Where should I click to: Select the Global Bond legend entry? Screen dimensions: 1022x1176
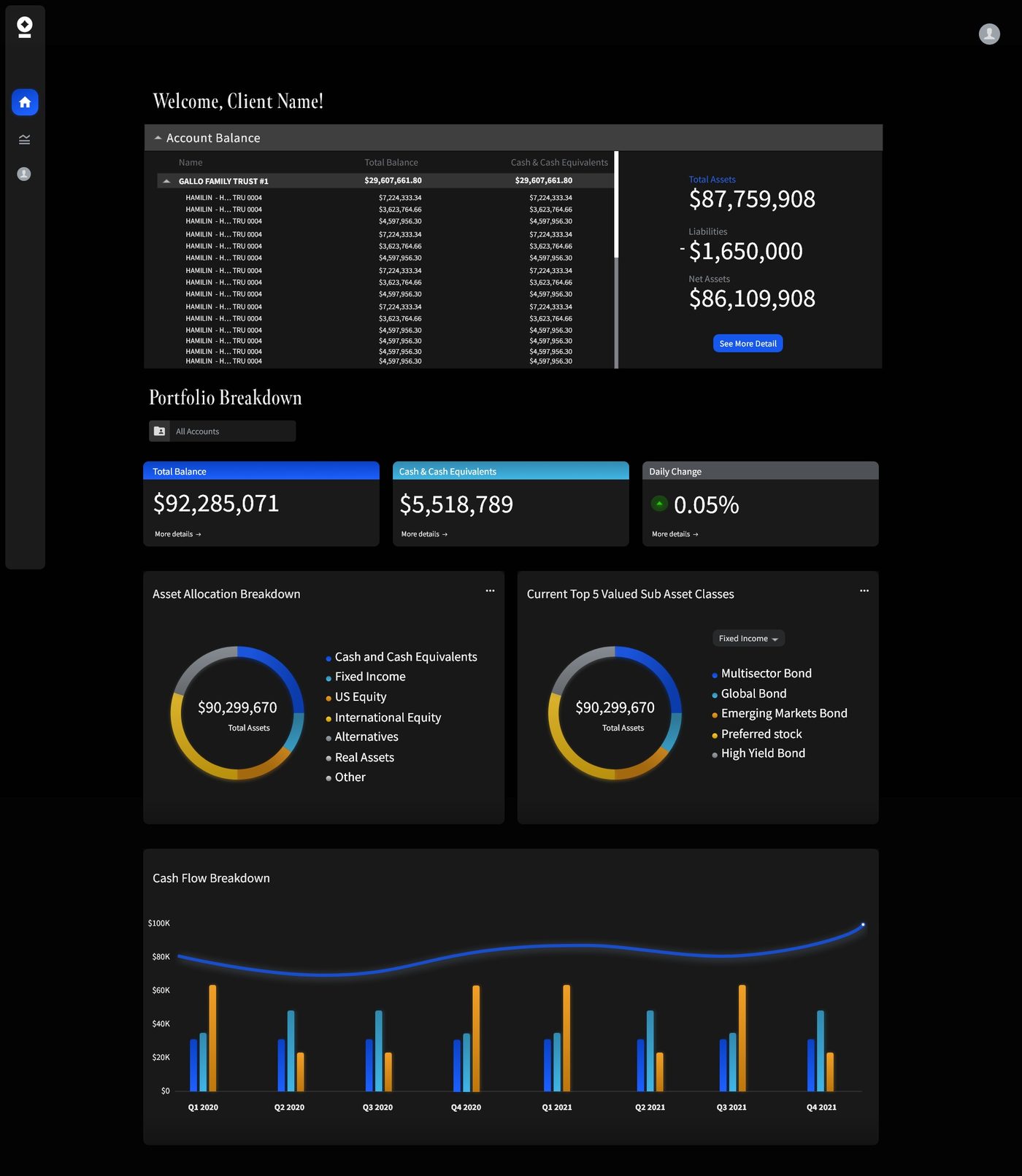(749, 693)
